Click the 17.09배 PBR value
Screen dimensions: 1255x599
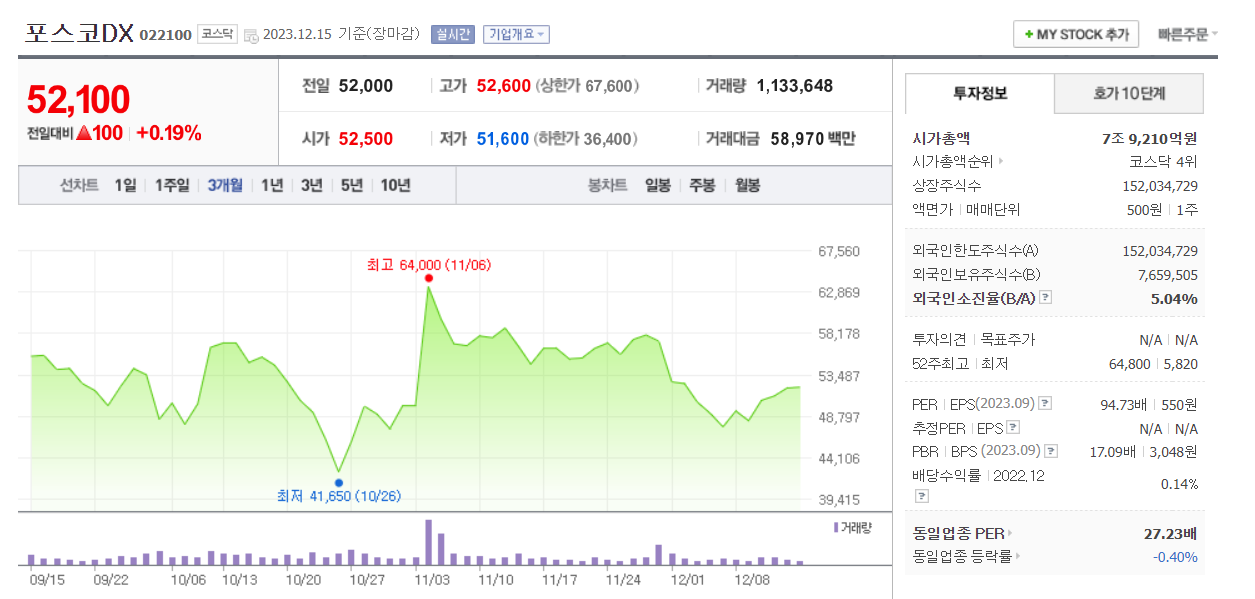1115,451
